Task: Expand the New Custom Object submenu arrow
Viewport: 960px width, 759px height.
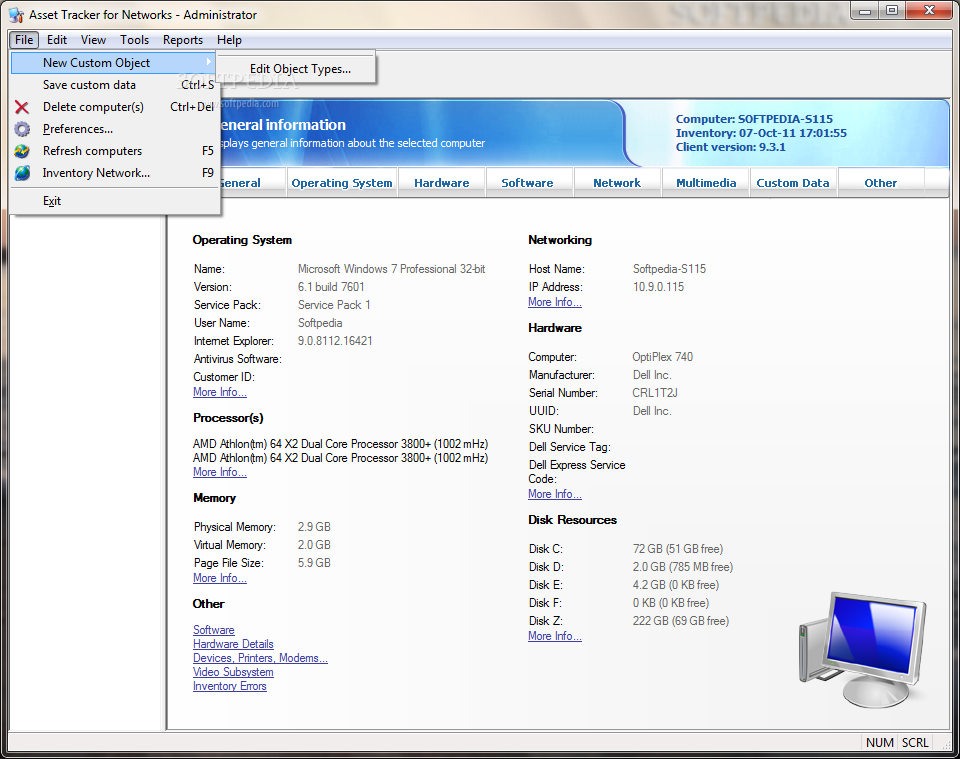Action: (x=209, y=62)
